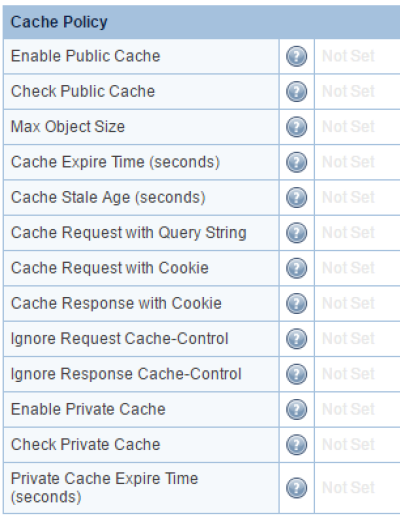Viewport: 400px width, 522px height.
Task: Help icon next to Check Private Cache
Action: tap(296, 445)
